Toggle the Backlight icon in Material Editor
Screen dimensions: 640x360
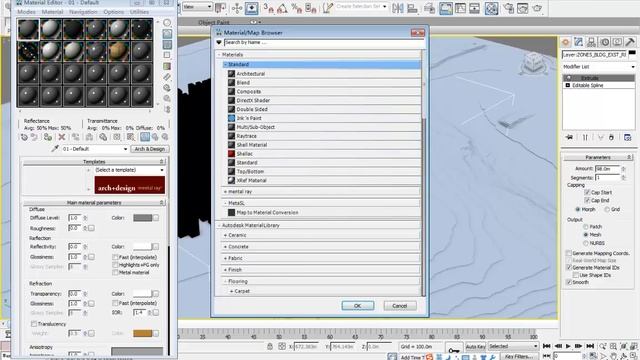(167, 34)
